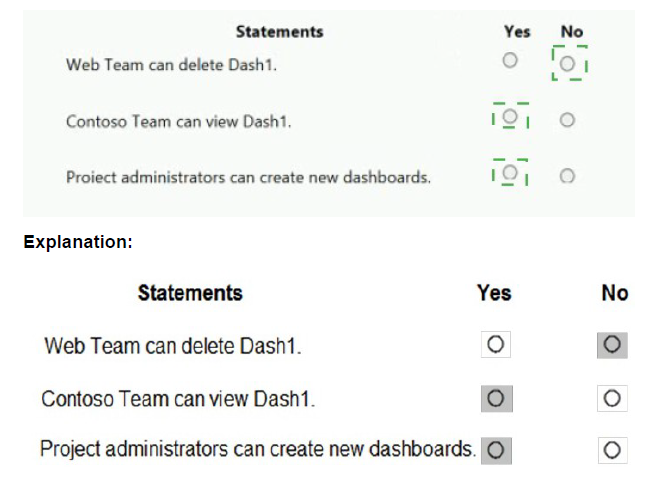Click Explanation's 'Project administrators can create' statement

(x=257, y=448)
